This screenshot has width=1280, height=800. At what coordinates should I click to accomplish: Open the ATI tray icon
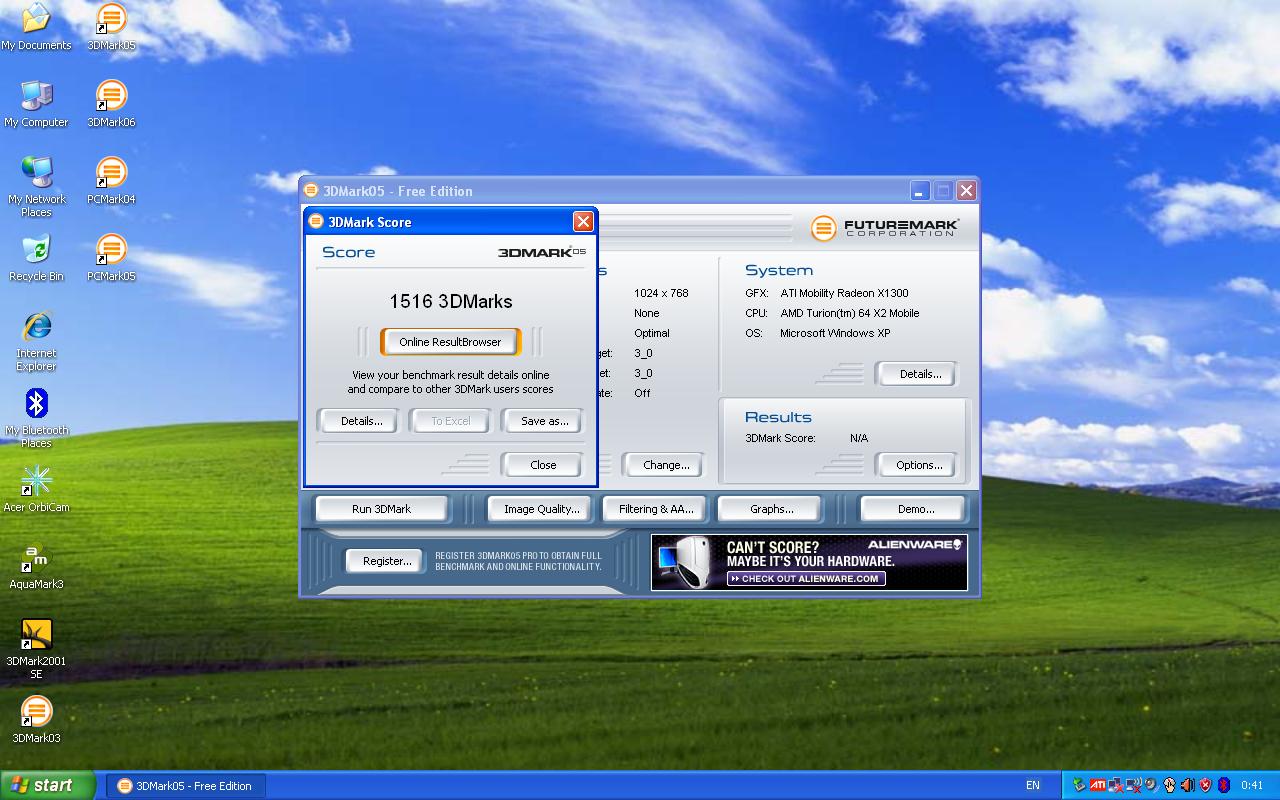click(x=1098, y=785)
